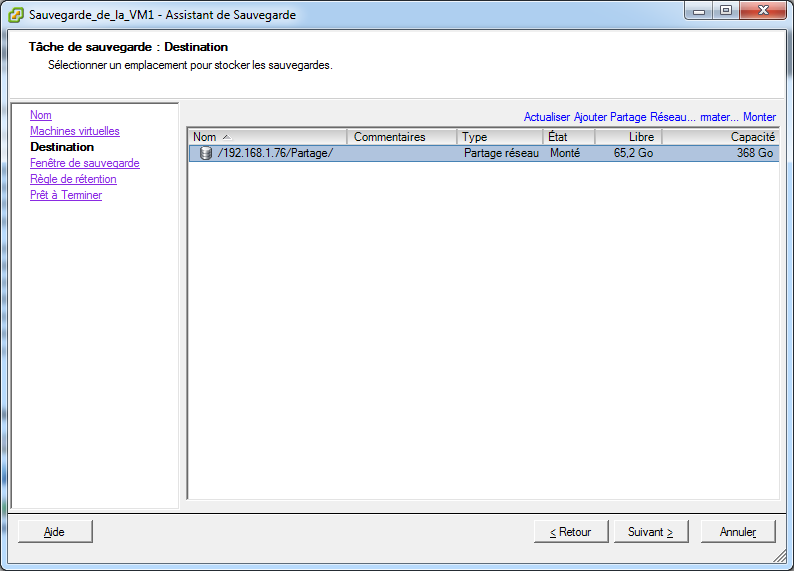This screenshot has height=571, width=794.
Task: Open the Nom step in the wizard sidebar
Action: pyautogui.click(x=41, y=115)
